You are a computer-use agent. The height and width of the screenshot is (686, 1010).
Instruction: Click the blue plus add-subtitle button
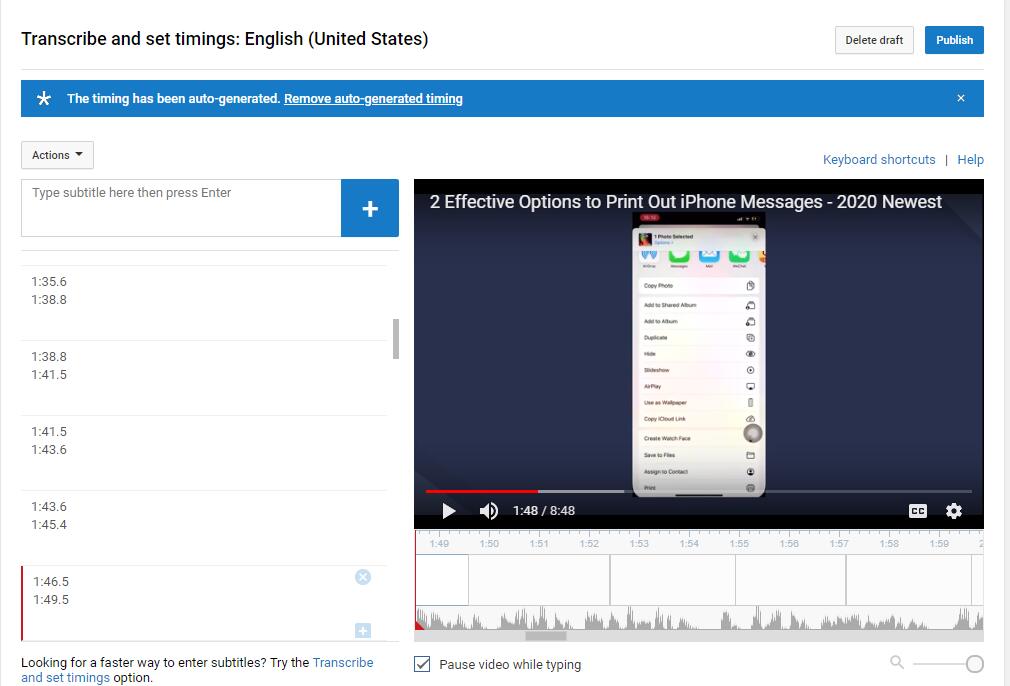click(370, 208)
